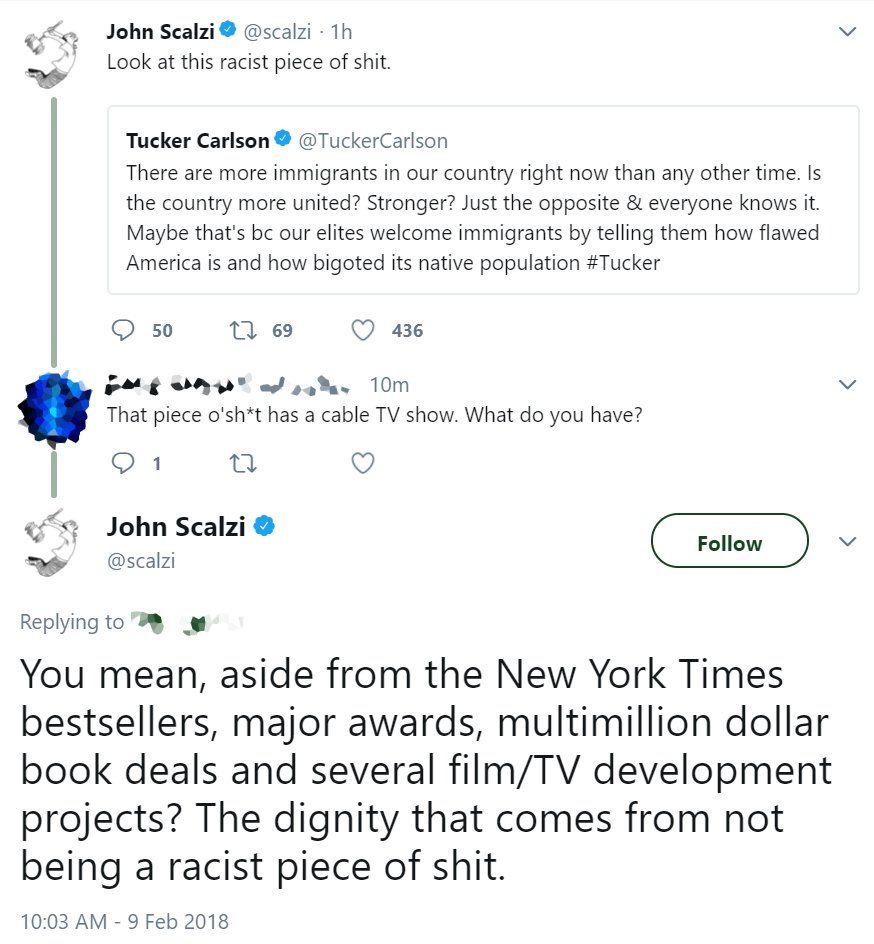
Task: Click the 1h timestamp on first tweet
Action: coord(342,32)
